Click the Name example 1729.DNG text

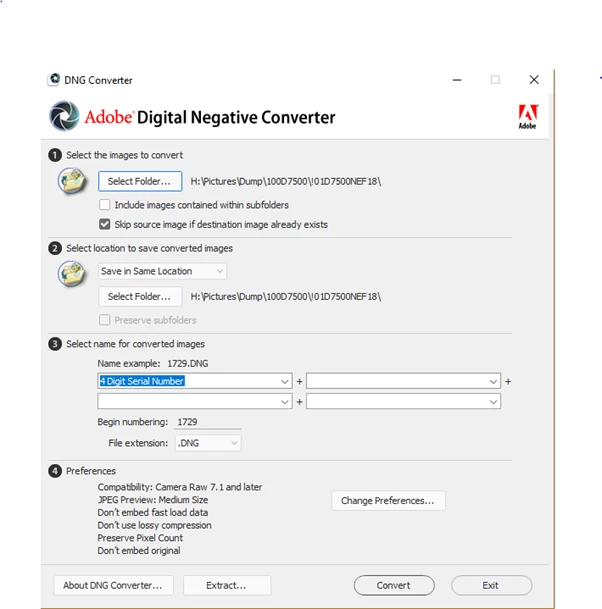153,364
